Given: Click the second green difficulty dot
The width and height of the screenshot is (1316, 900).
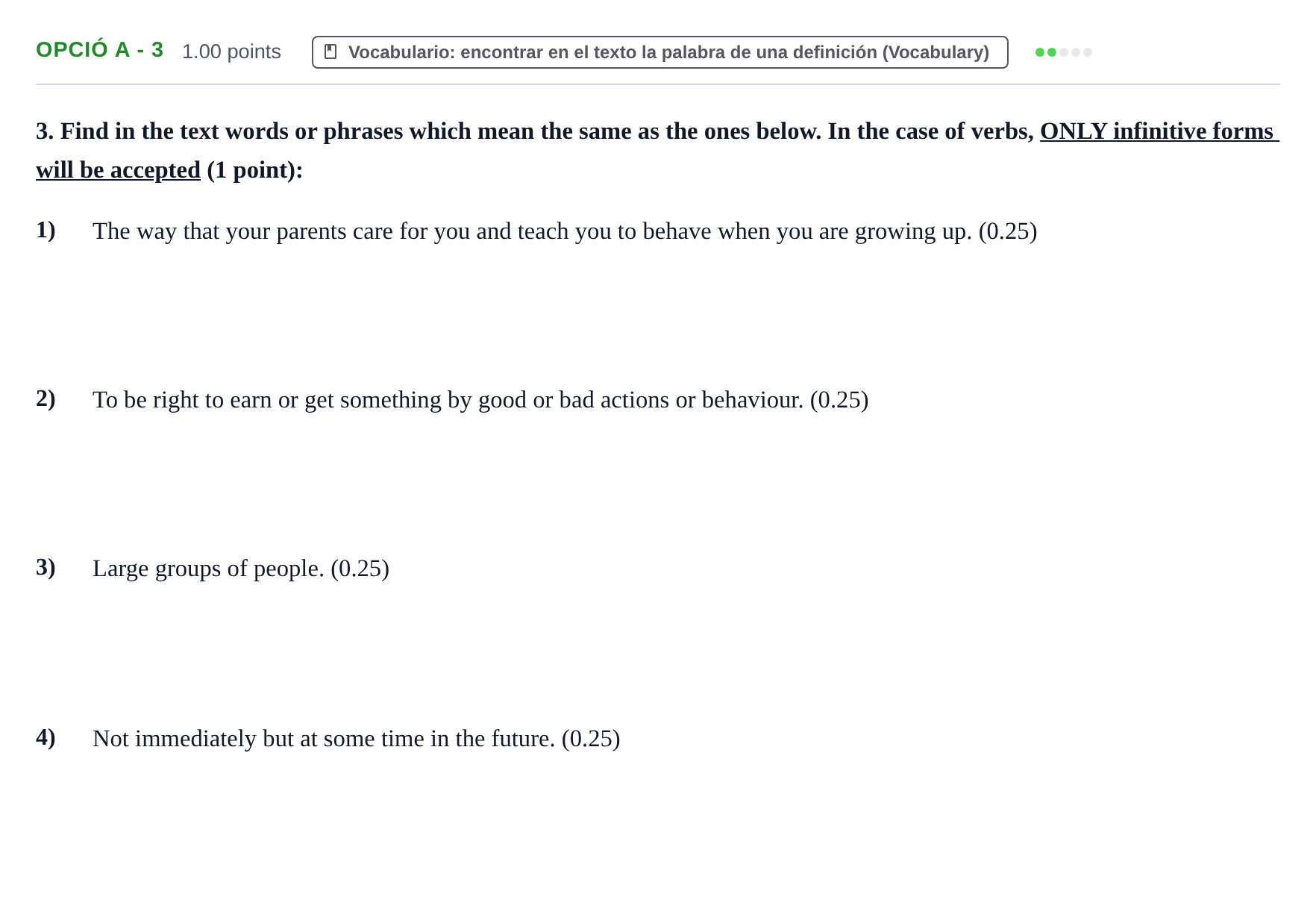Looking at the screenshot, I should click(1052, 52).
